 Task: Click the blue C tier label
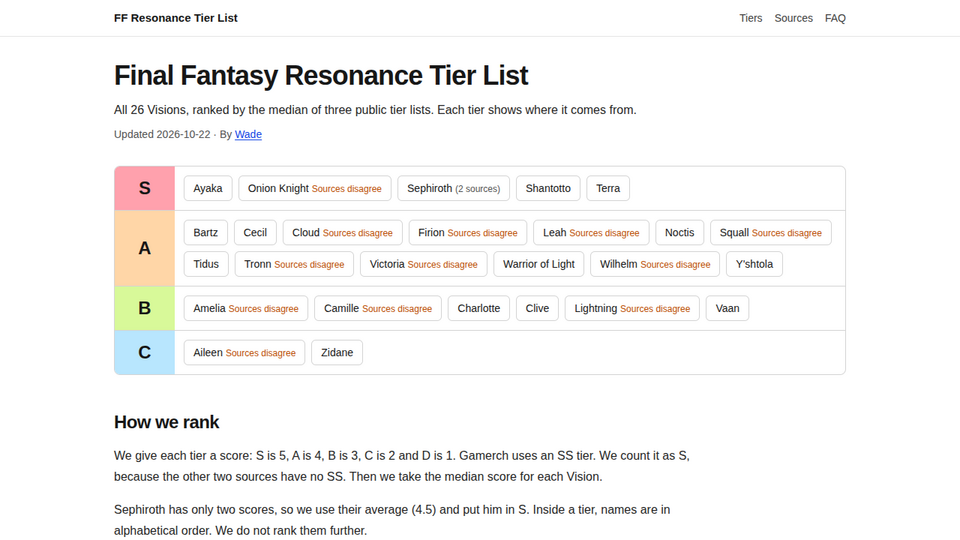click(144, 352)
